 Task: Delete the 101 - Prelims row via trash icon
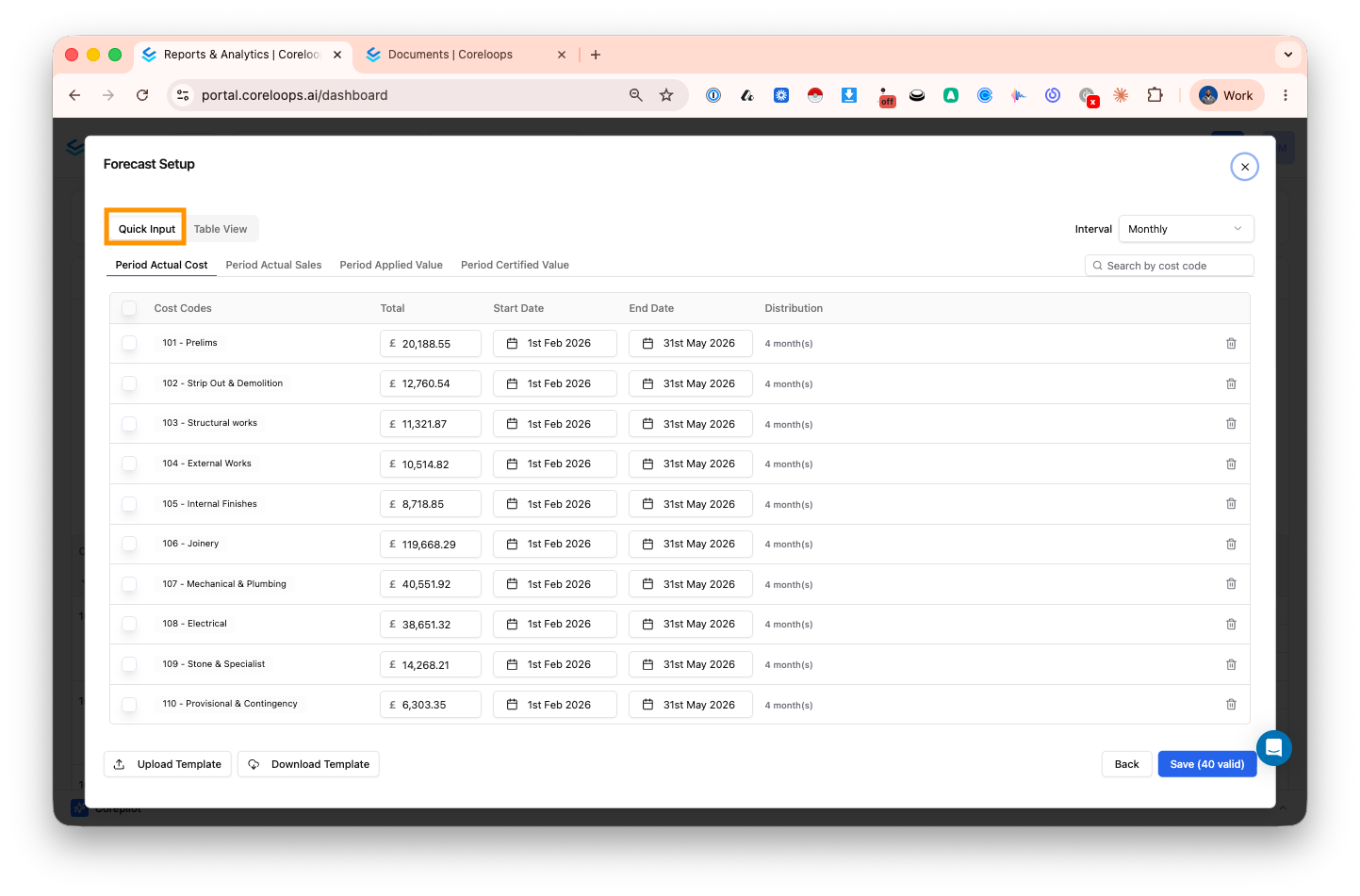pyautogui.click(x=1231, y=344)
